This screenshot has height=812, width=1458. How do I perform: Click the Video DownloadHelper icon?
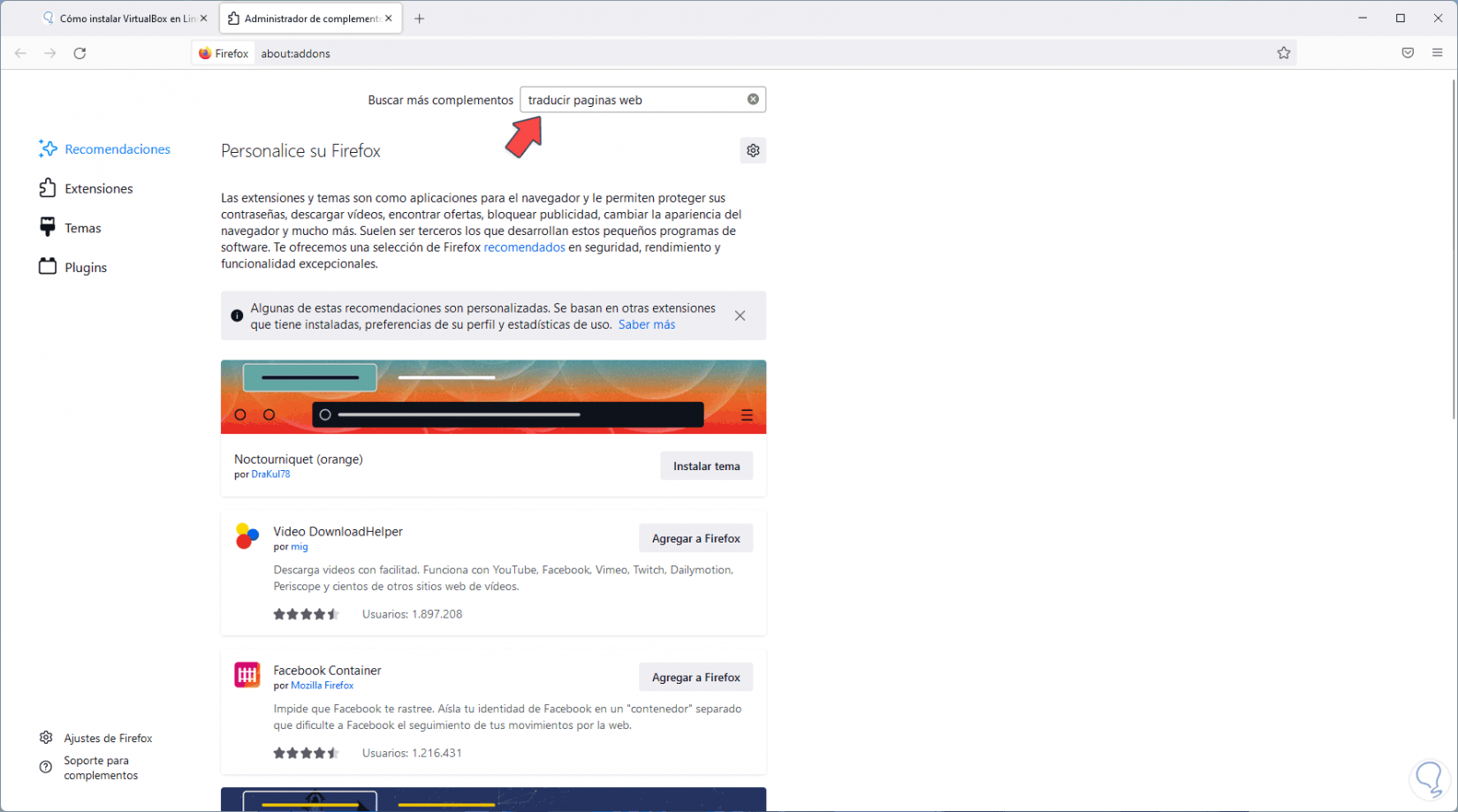(247, 535)
